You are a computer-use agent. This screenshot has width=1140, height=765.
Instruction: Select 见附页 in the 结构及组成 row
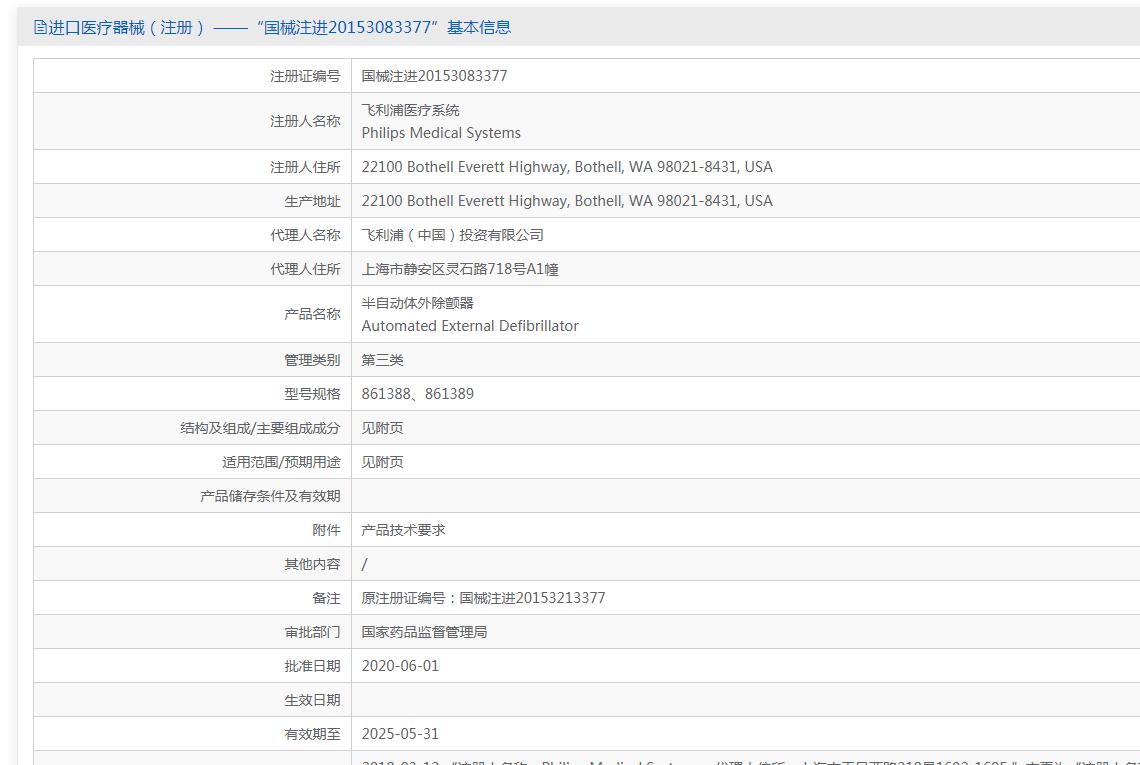(x=382, y=428)
